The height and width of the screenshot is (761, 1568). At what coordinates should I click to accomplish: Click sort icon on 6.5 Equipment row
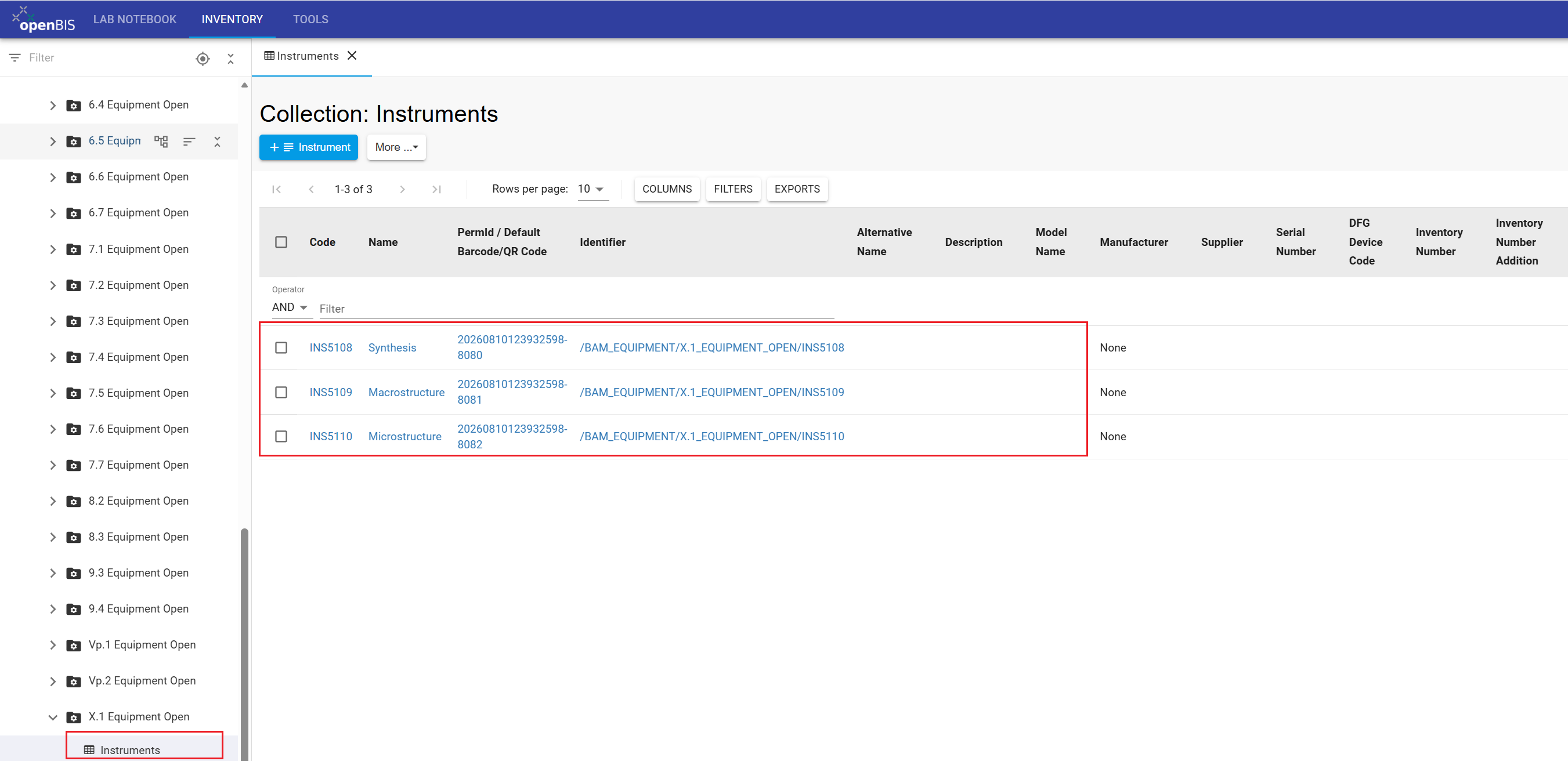click(189, 141)
